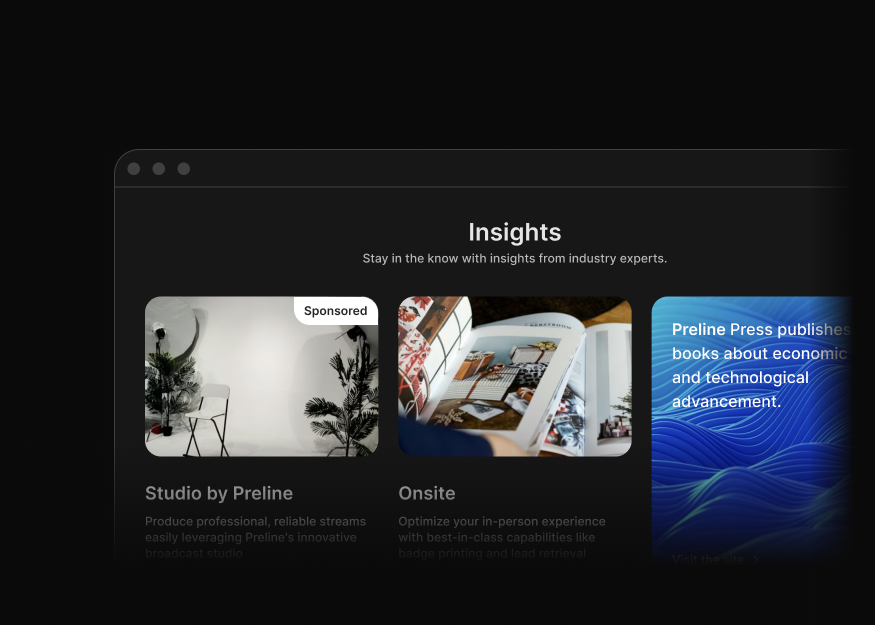Click the Visit the site link
Viewport: 875px width, 625px height.
tap(708, 559)
